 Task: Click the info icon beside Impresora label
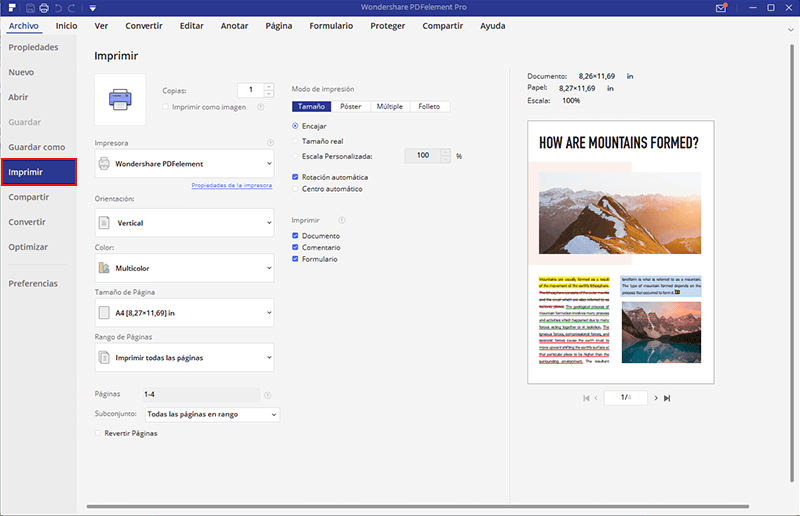pos(270,143)
